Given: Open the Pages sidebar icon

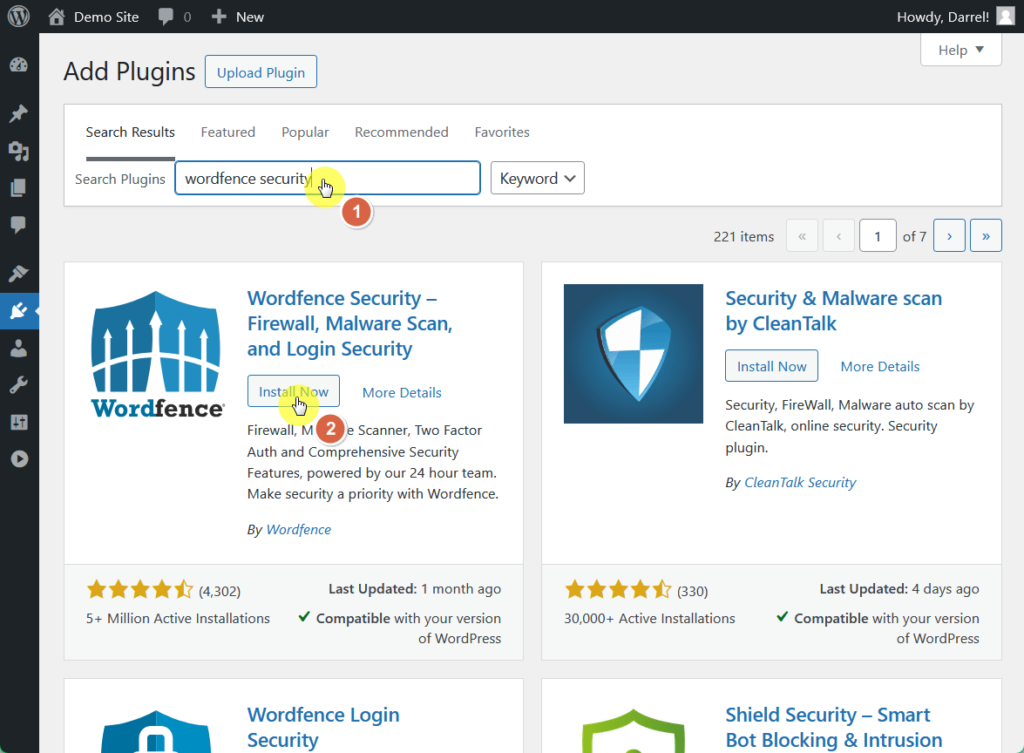Looking at the screenshot, I should pos(18,188).
